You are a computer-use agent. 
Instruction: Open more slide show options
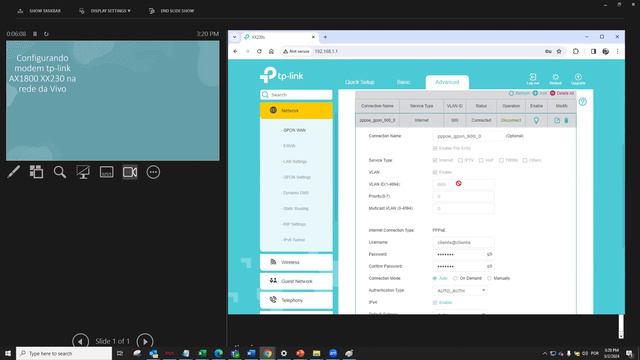(153, 172)
